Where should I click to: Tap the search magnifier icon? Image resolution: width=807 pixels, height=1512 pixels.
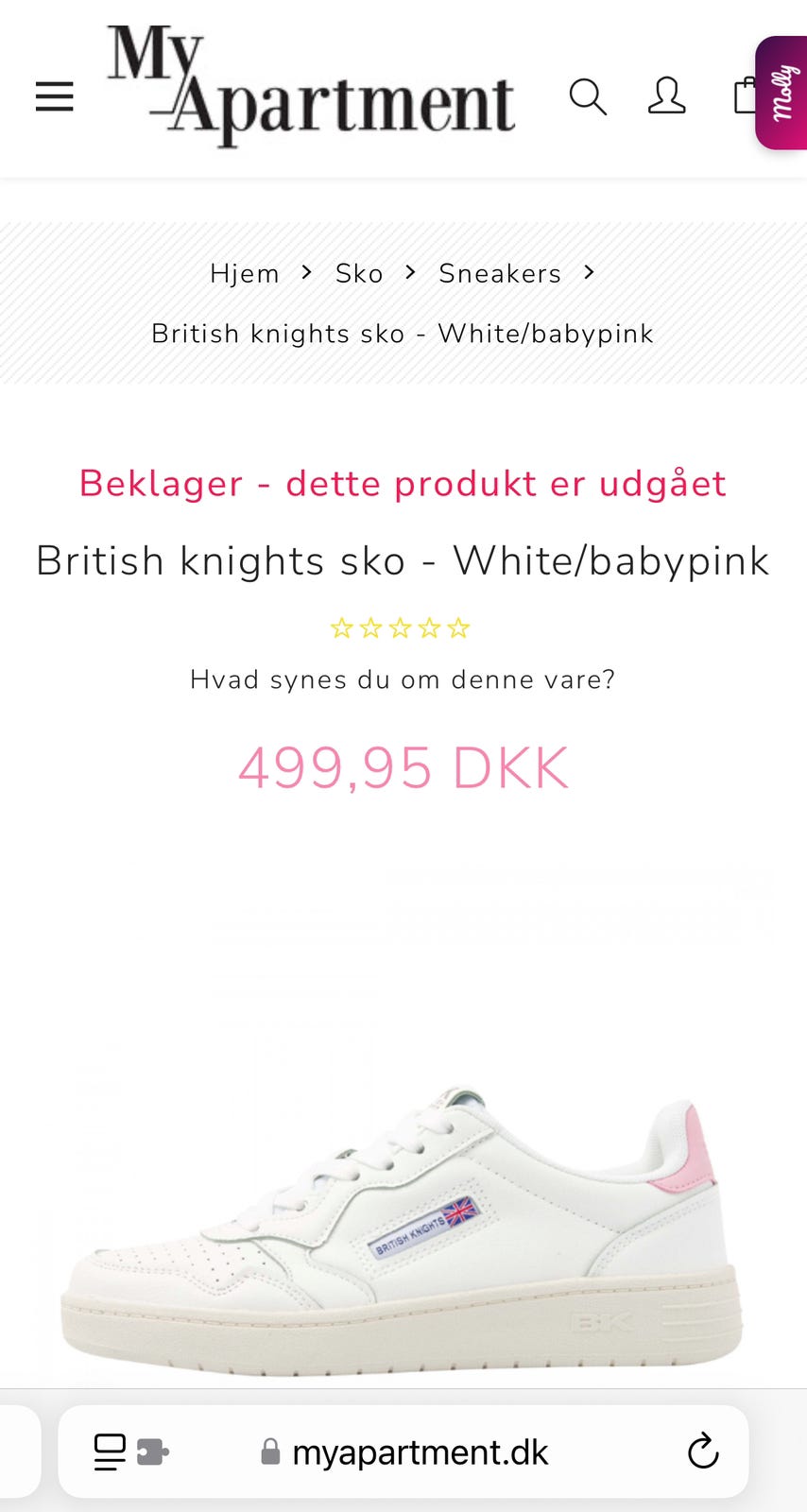click(588, 96)
